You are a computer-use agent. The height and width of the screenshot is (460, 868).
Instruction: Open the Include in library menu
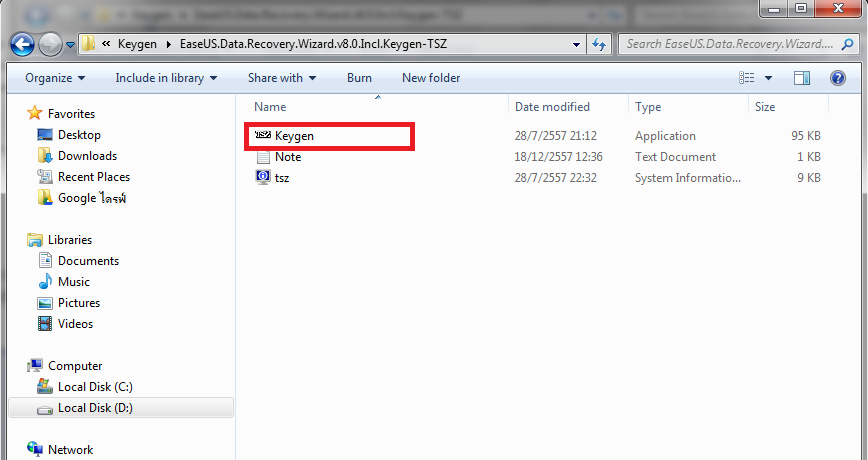click(166, 78)
